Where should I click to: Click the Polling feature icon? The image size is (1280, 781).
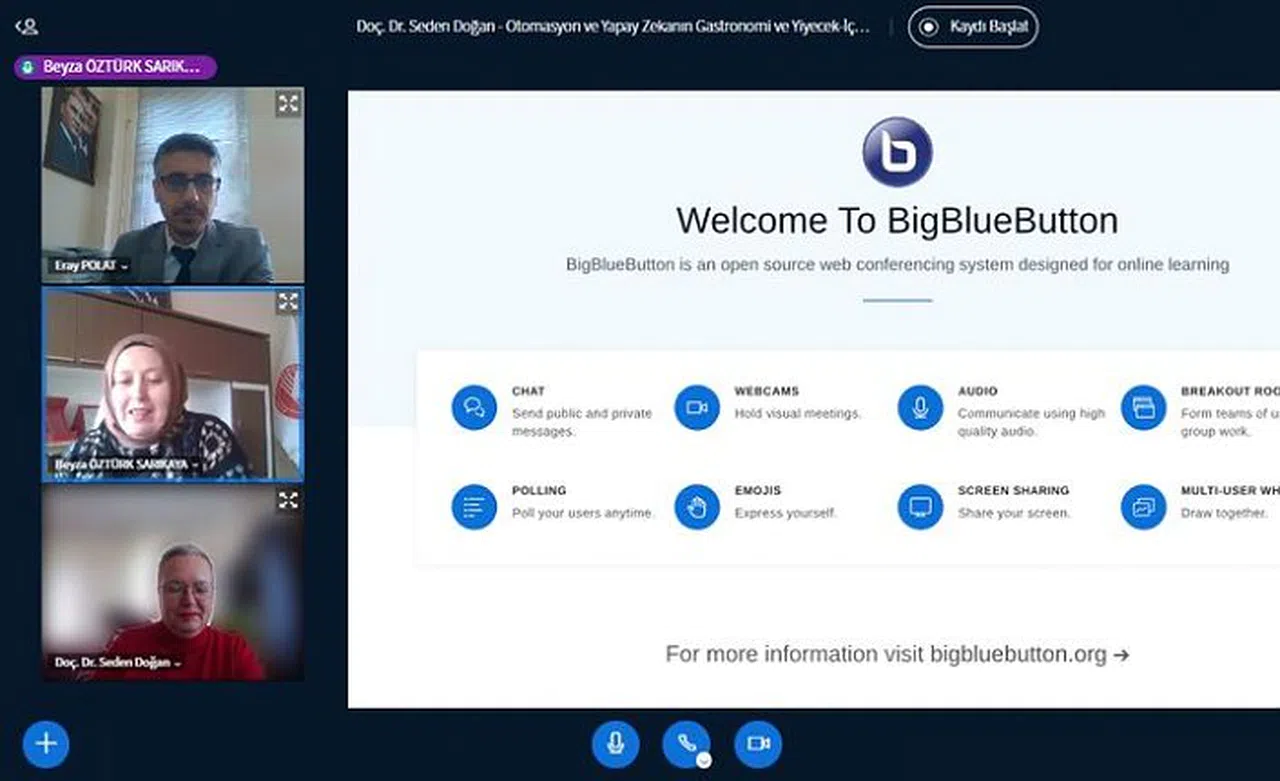(x=474, y=507)
